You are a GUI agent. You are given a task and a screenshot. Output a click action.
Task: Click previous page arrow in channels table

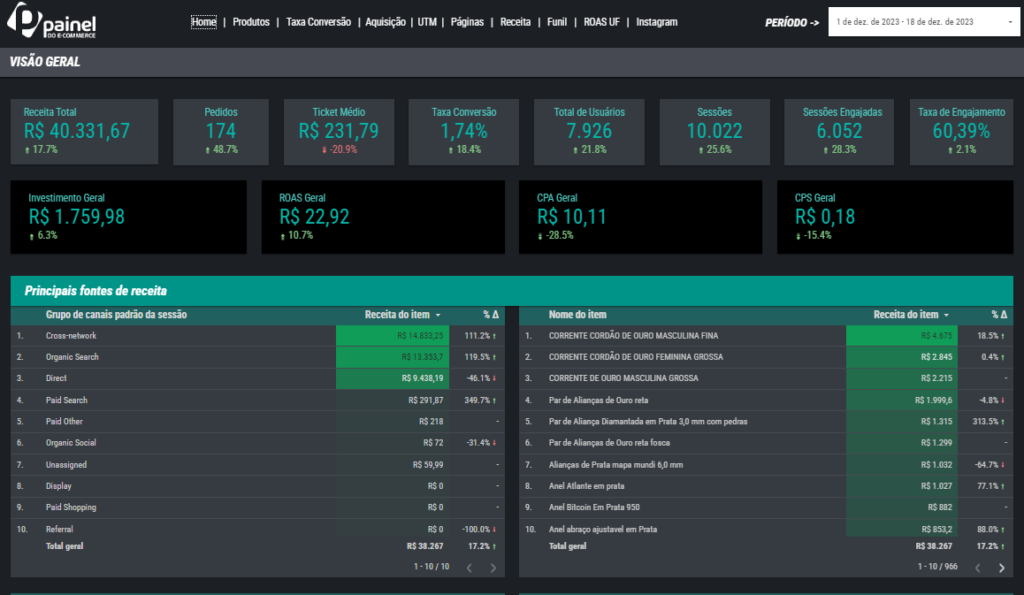467,568
